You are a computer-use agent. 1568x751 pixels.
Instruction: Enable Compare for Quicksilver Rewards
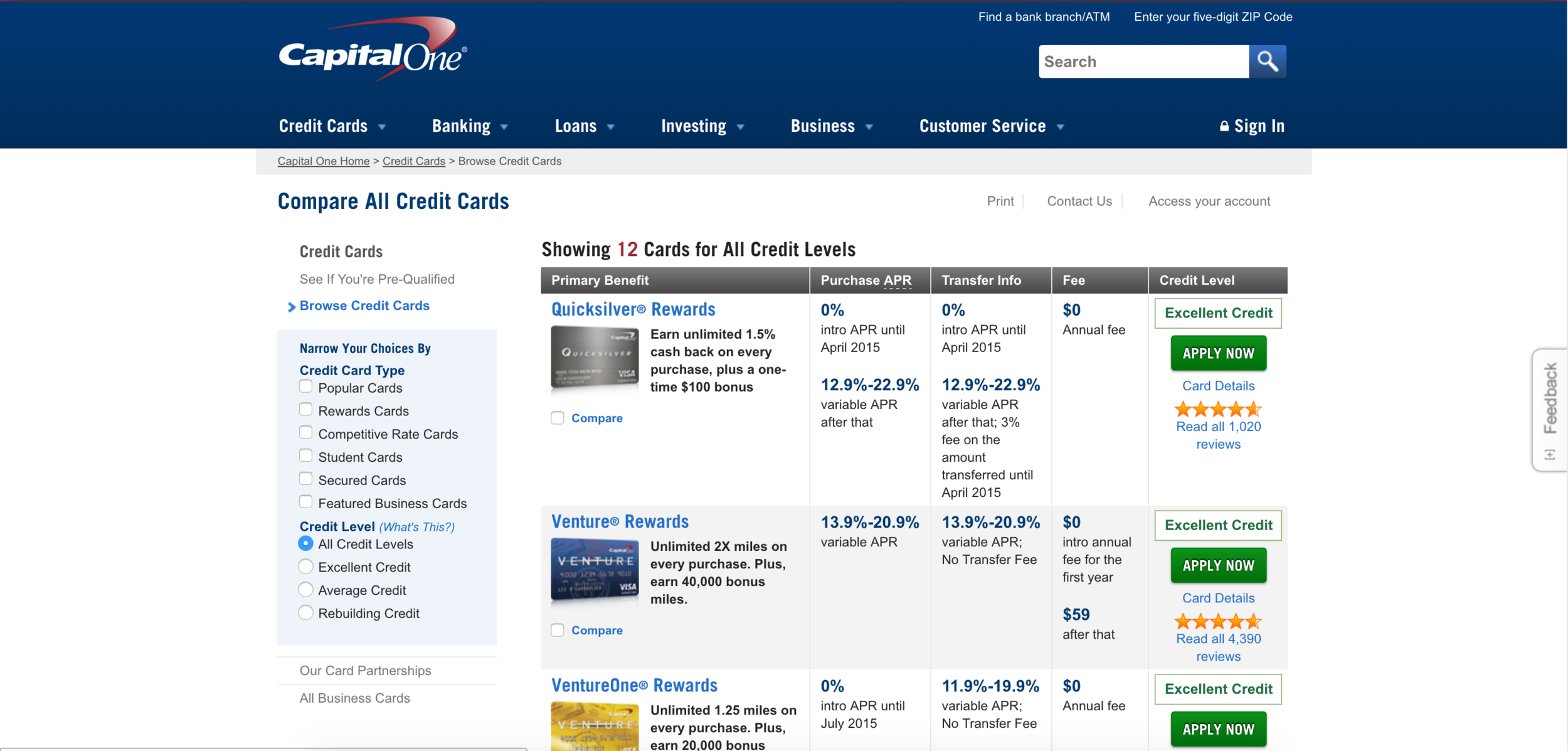pyautogui.click(x=558, y=418)
